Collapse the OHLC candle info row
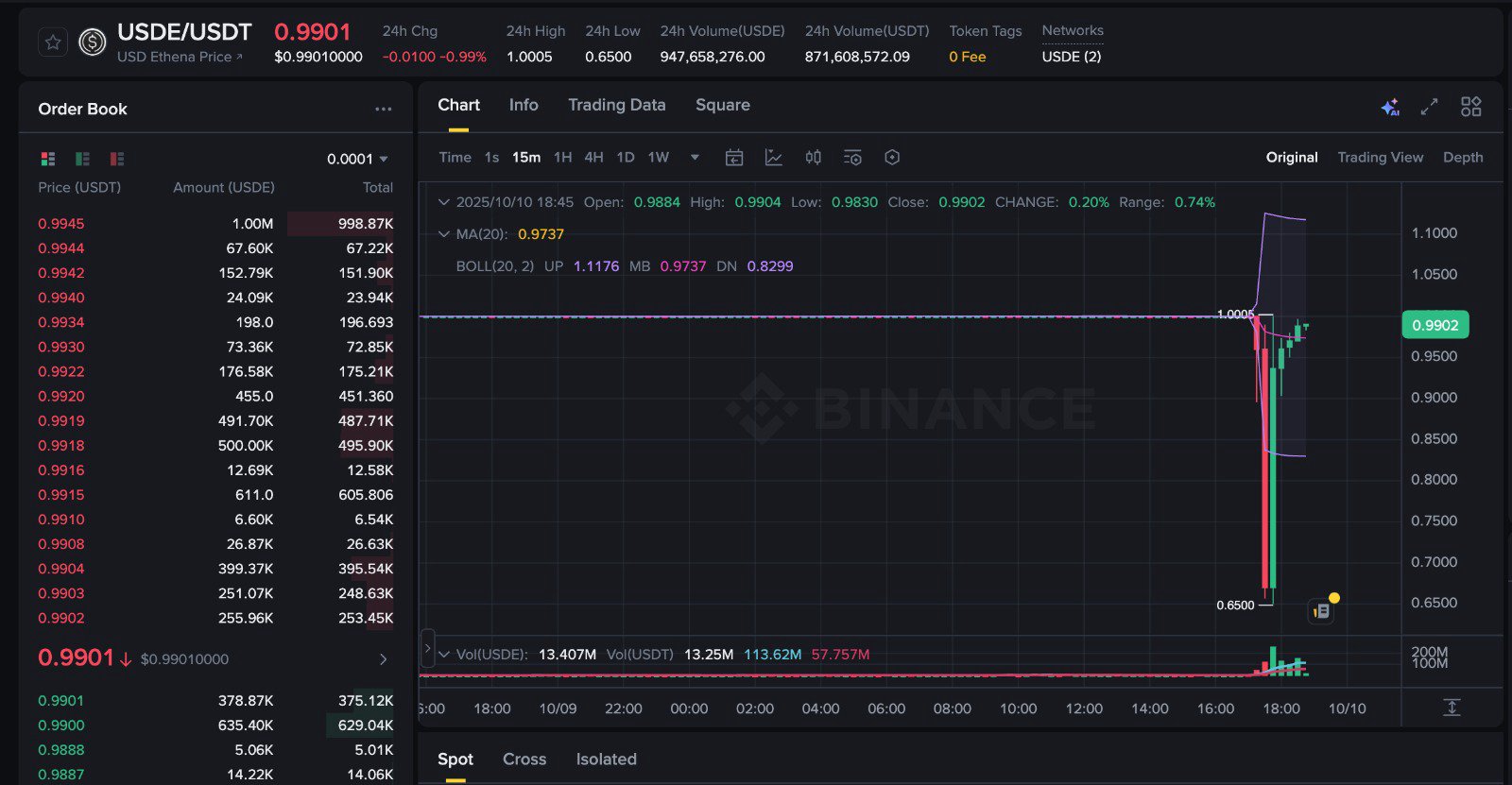This screenshot has width=1512, height=785. [443, 202]
